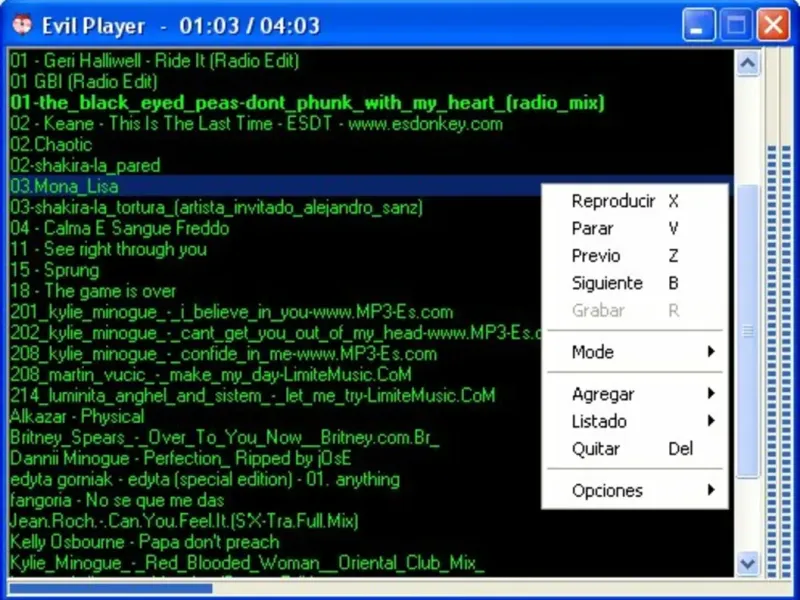This screenshot has width=800, height=600.
Task: Select Siguiente from the context menu
Action: (635, 283)
